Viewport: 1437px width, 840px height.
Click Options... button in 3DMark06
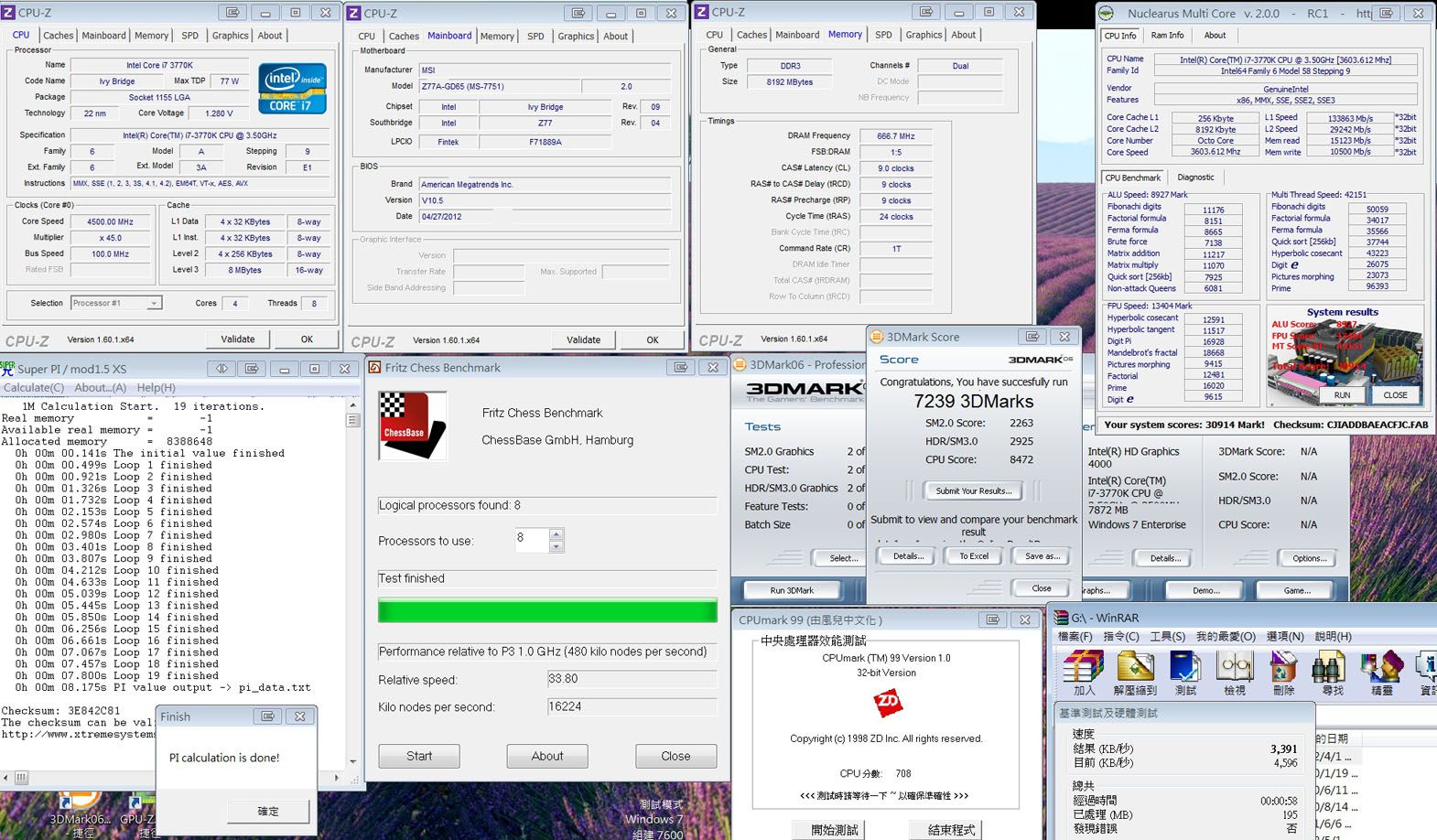(x=1309, y=558)
